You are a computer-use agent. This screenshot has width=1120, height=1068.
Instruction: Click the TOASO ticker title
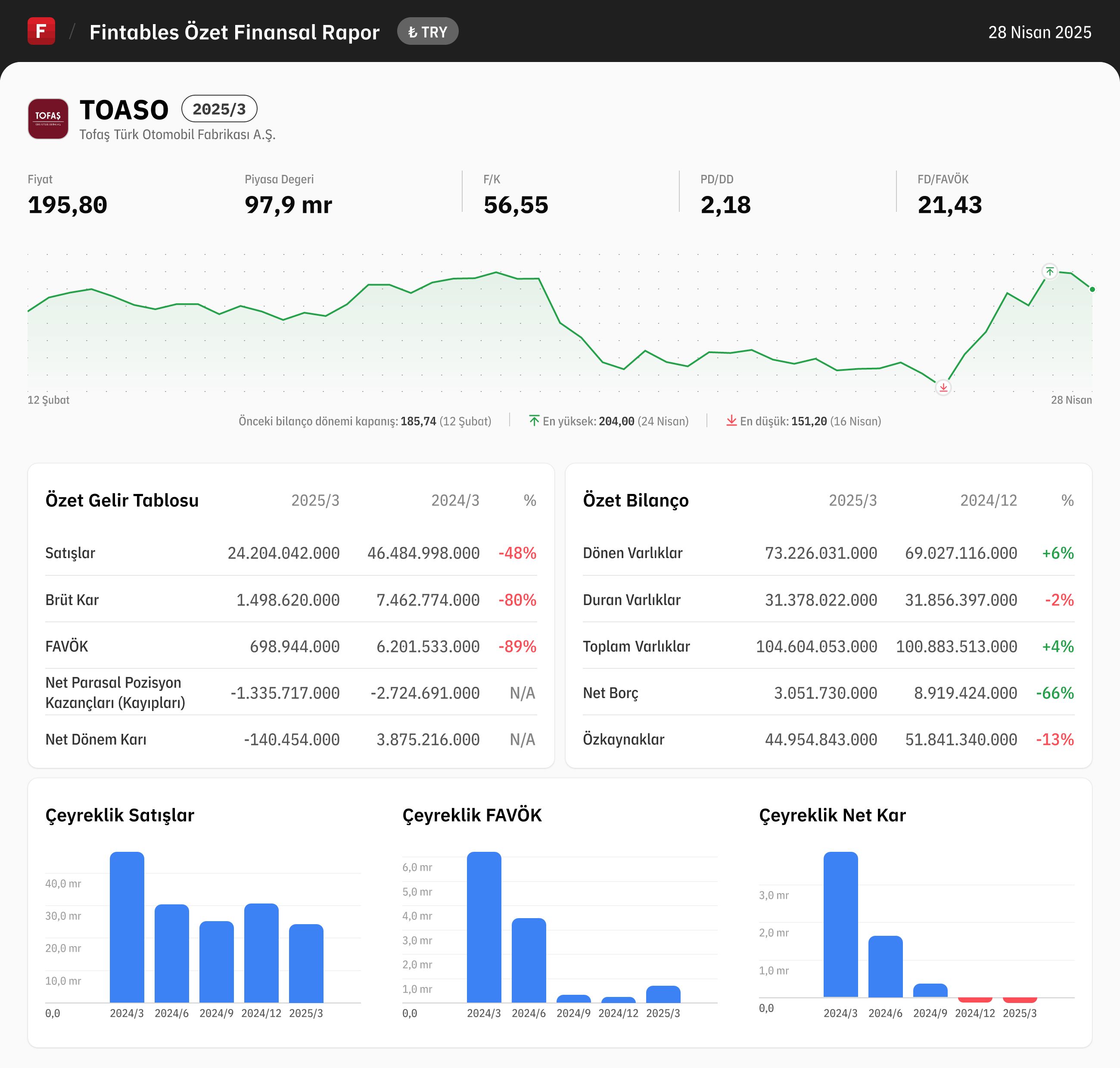coord(124,110)
